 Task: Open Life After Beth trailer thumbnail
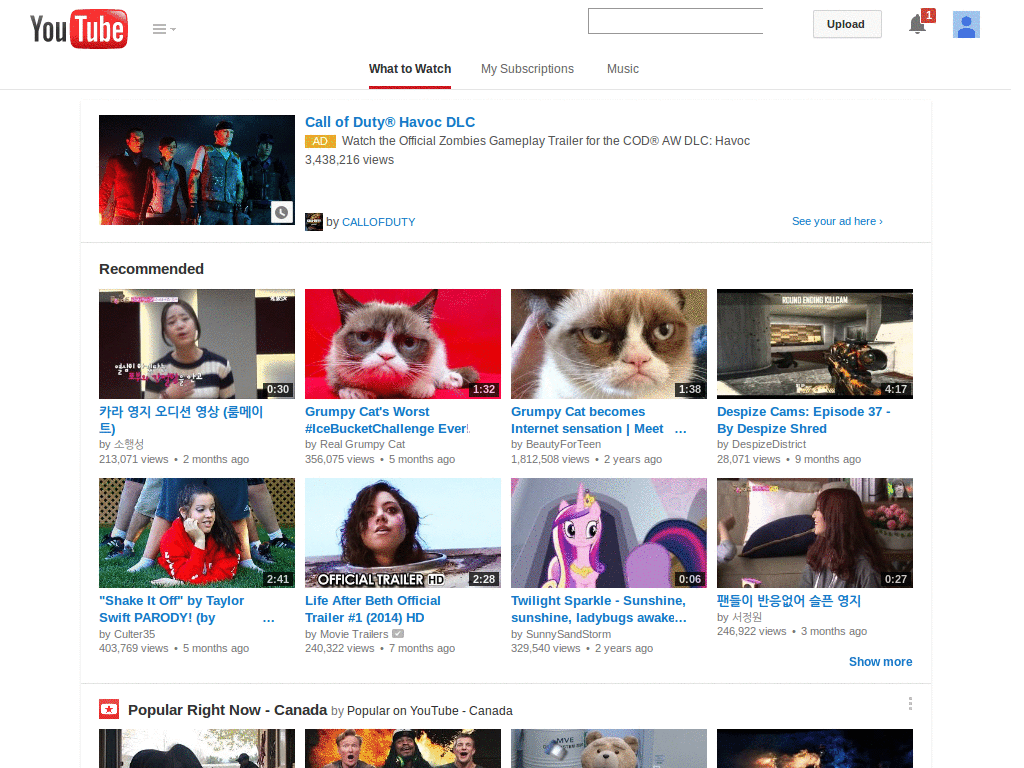(402, 533)
